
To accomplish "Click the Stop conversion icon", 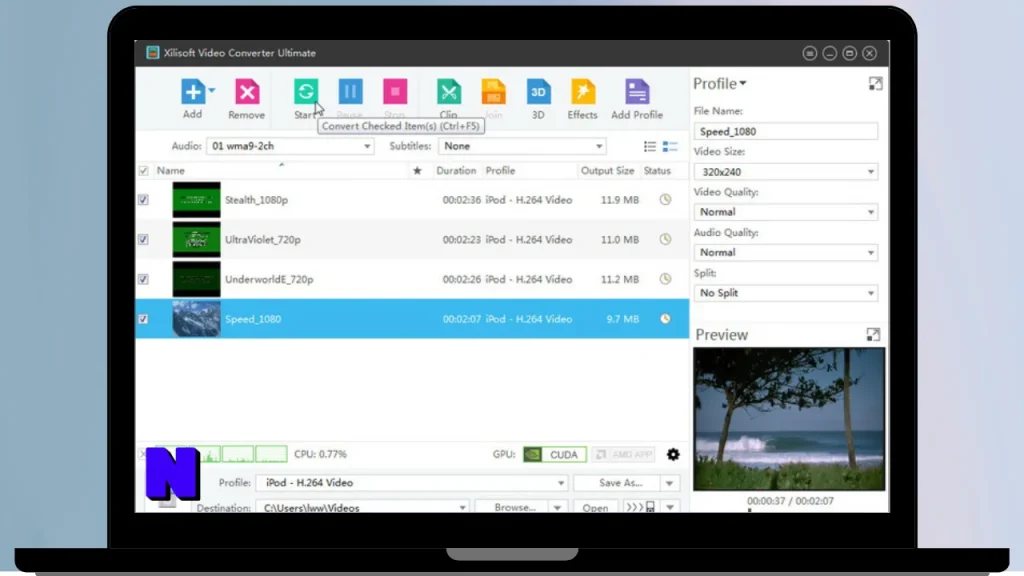I will click(x=395, y=91).
